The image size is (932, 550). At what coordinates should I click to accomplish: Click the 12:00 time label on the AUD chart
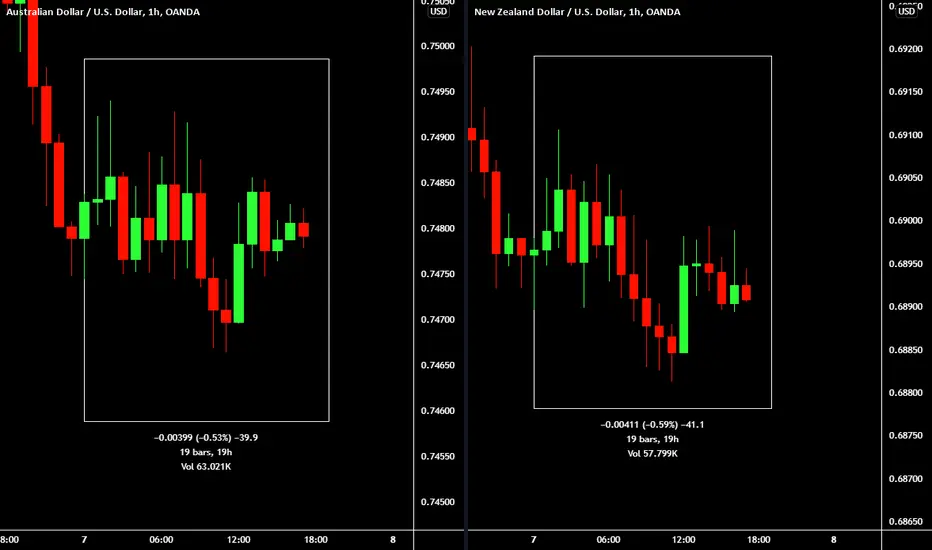click(238, 540)
